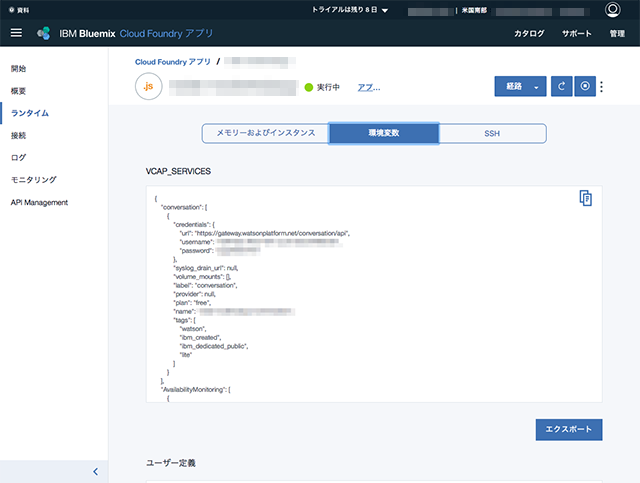Switch to the SSH tab
Screen dimensions: 640x483
point(492,133)
